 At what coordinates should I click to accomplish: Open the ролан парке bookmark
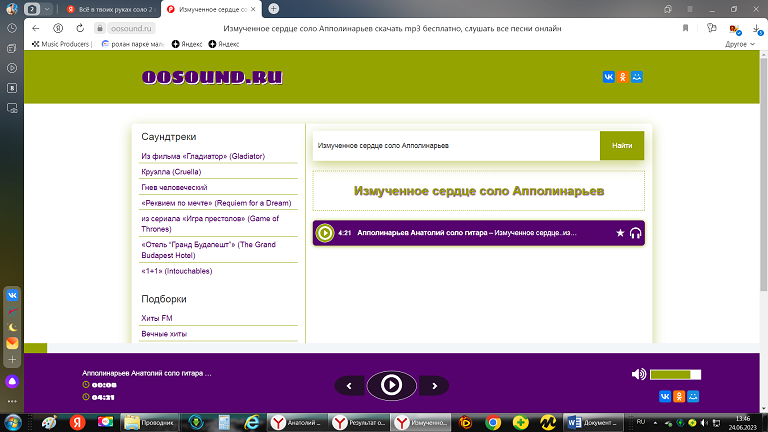click(x=132, y=44)
